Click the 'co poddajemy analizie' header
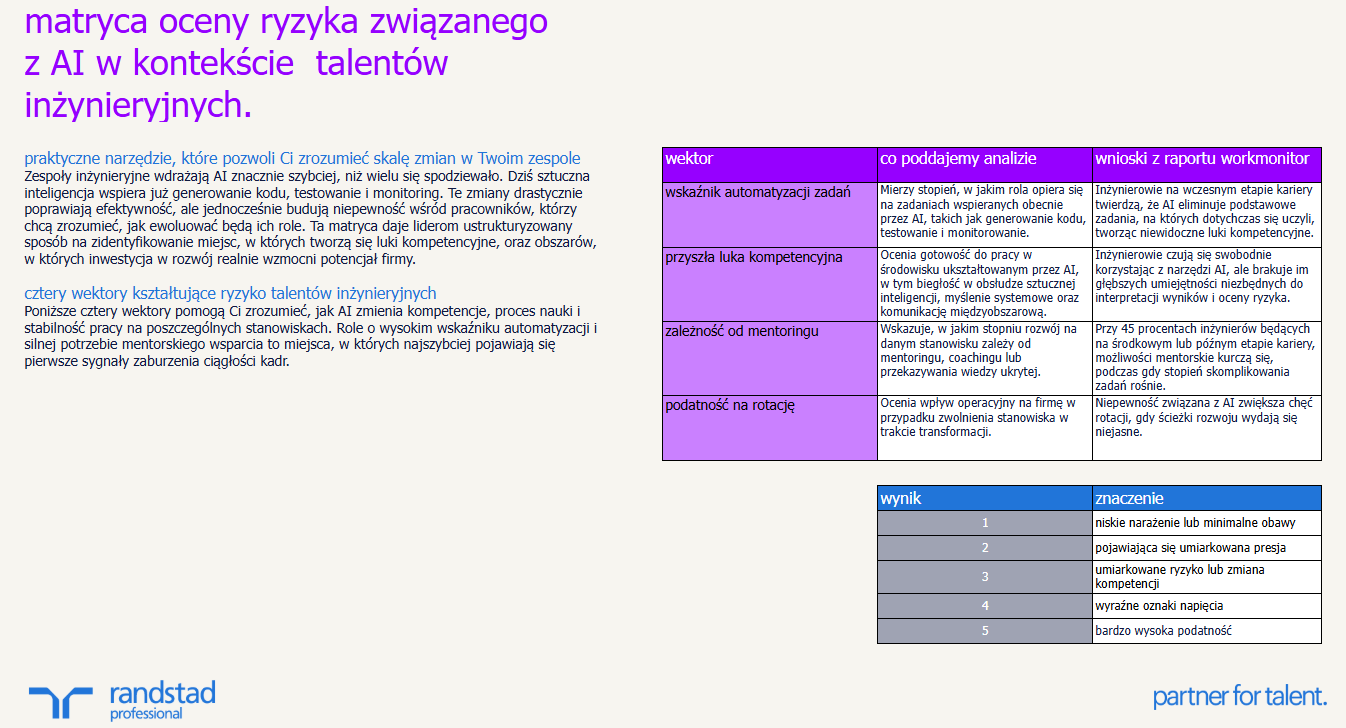Viewport: 1346px width, 728px height. (x=983, y=159)
